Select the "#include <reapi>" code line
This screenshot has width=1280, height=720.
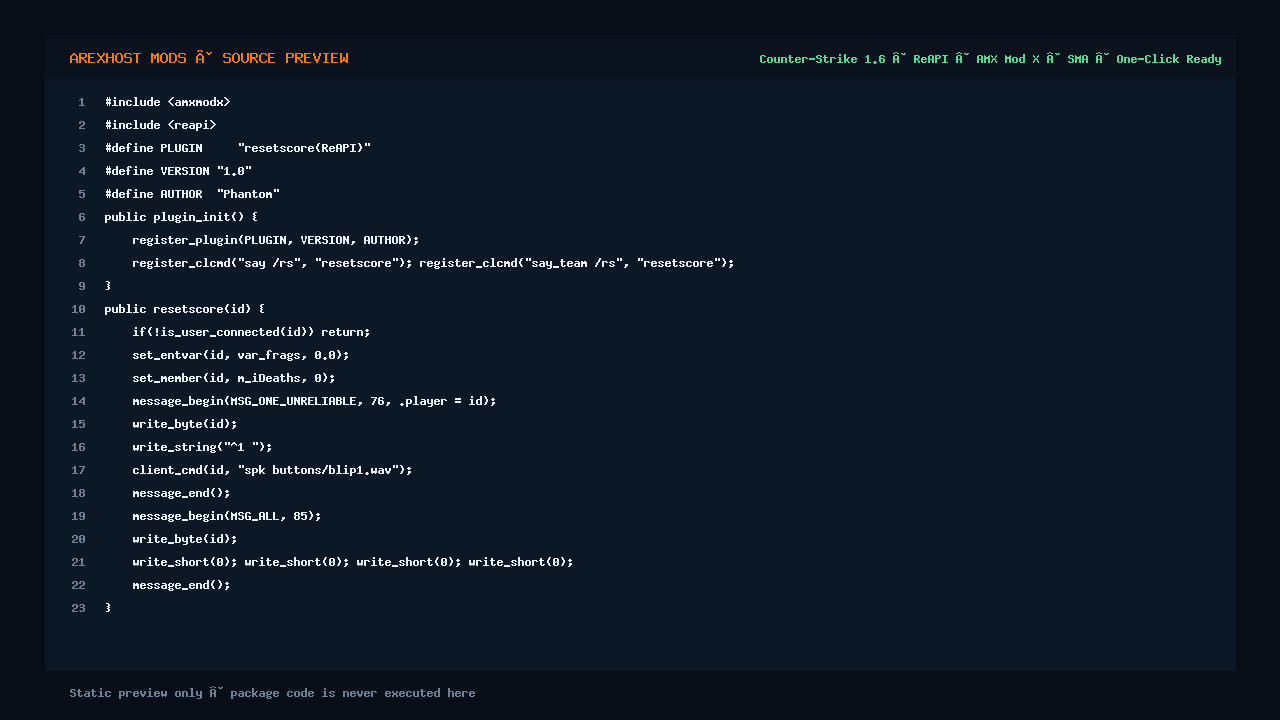pos(161,125)
